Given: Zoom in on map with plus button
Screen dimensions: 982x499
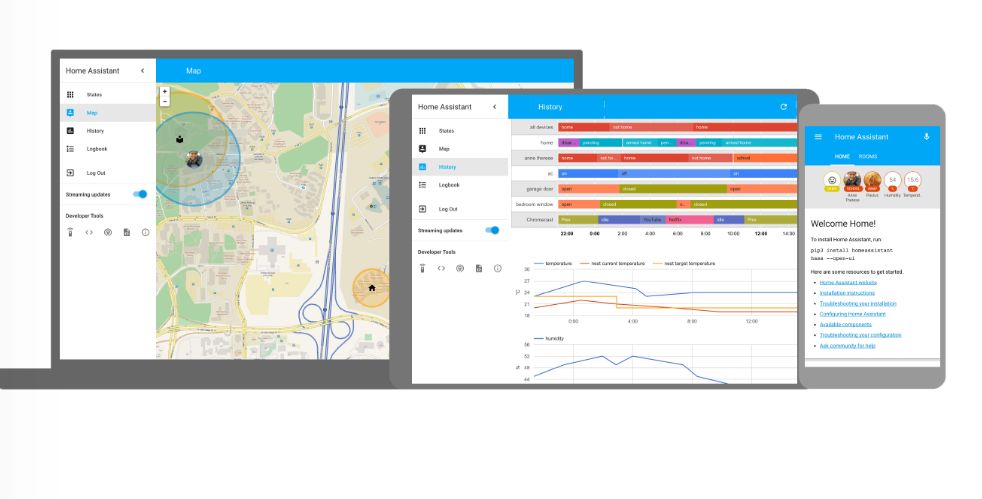Looking at the screenshot, I should (165, 91).
